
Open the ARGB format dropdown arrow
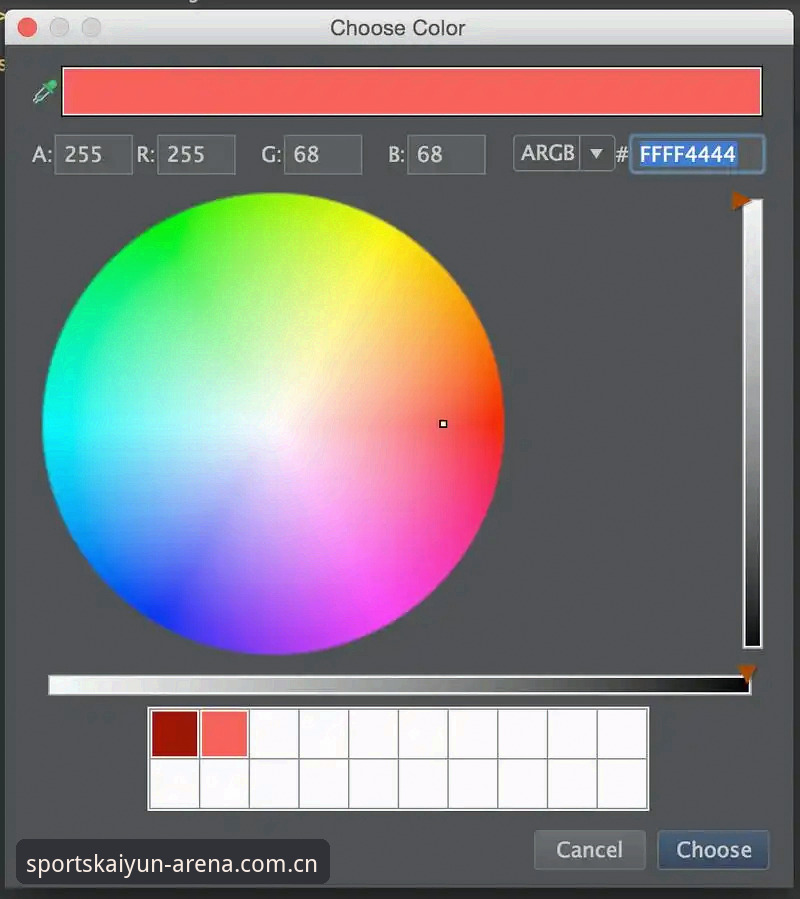[x=596, y=154]
